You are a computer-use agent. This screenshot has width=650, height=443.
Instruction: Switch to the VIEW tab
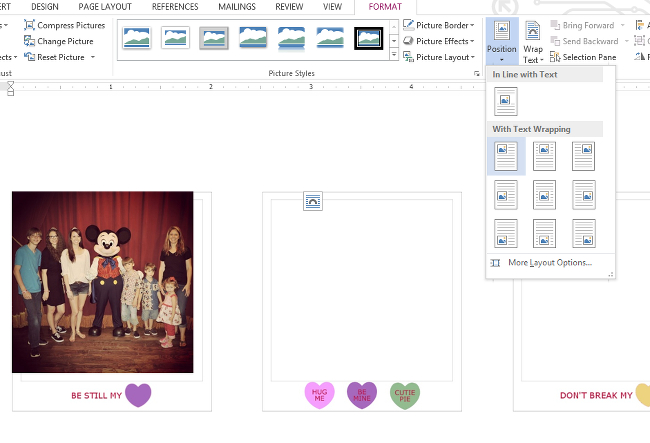point(332,7)
